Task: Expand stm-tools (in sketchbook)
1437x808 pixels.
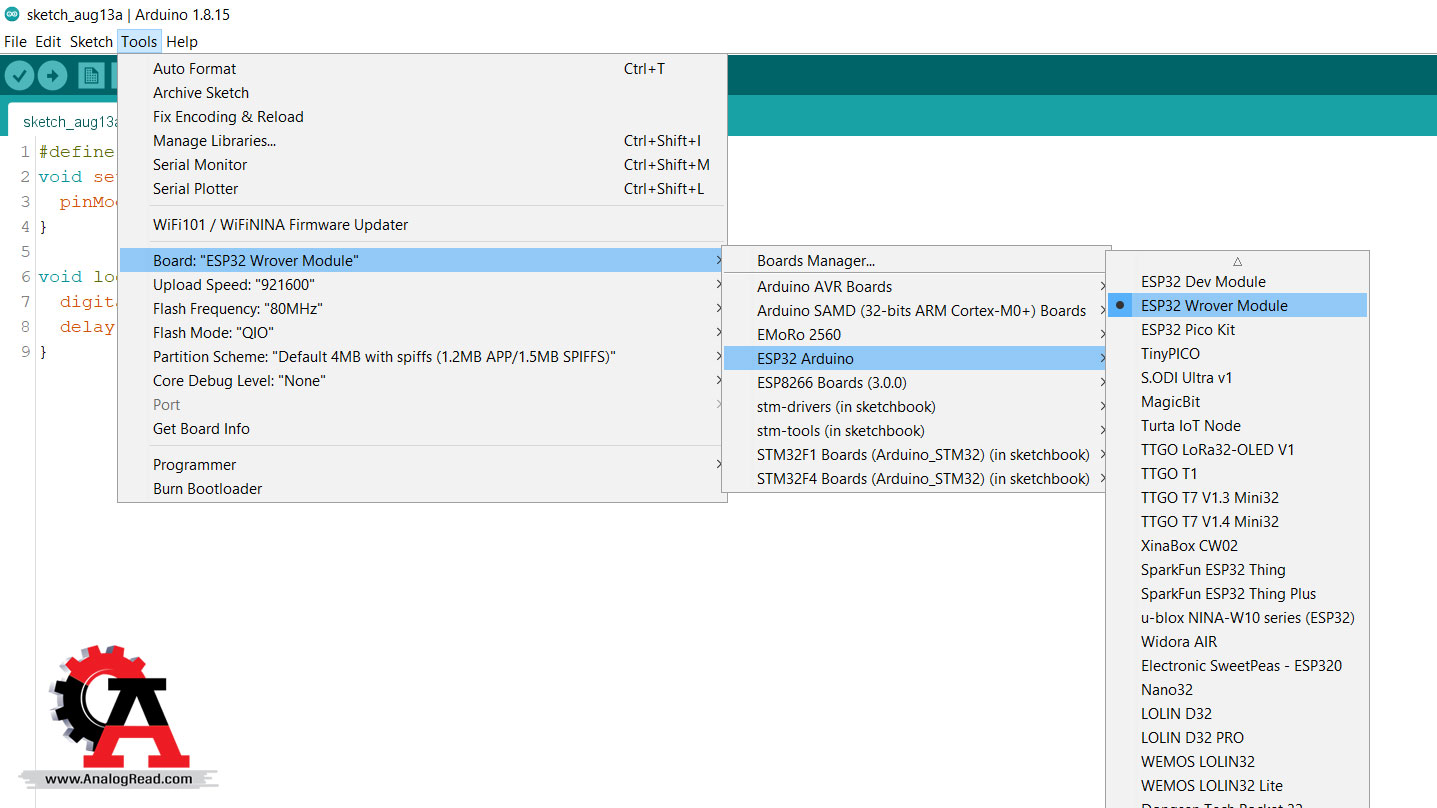Action: 916,431
